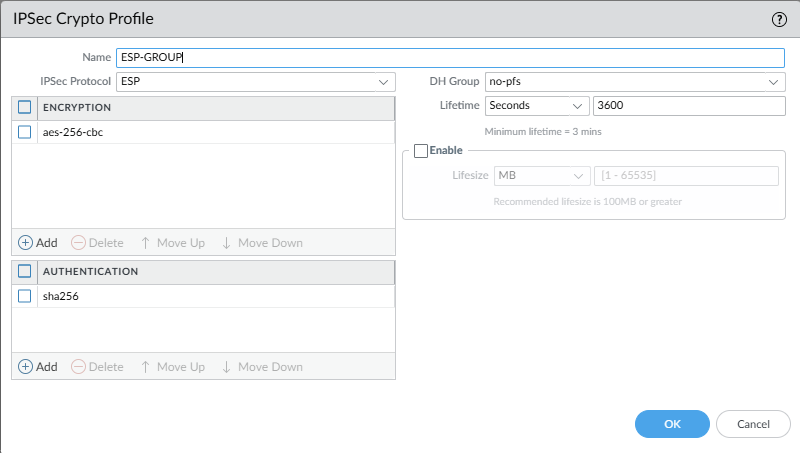Check the sha256 authentication checkbox
800x453 pixels.
[x=25, y=296]
